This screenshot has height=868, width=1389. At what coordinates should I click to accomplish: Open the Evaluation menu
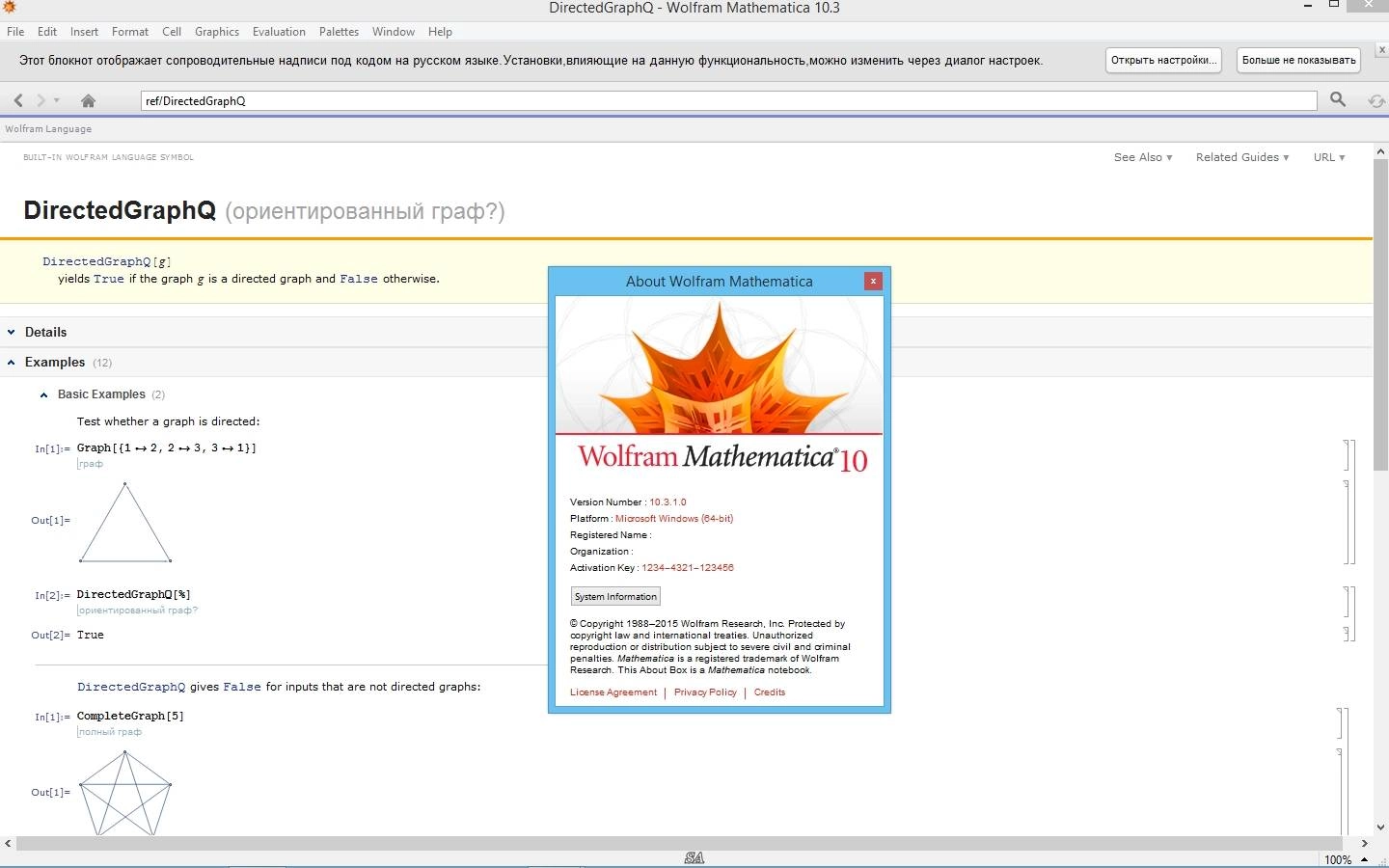[279, 32]
